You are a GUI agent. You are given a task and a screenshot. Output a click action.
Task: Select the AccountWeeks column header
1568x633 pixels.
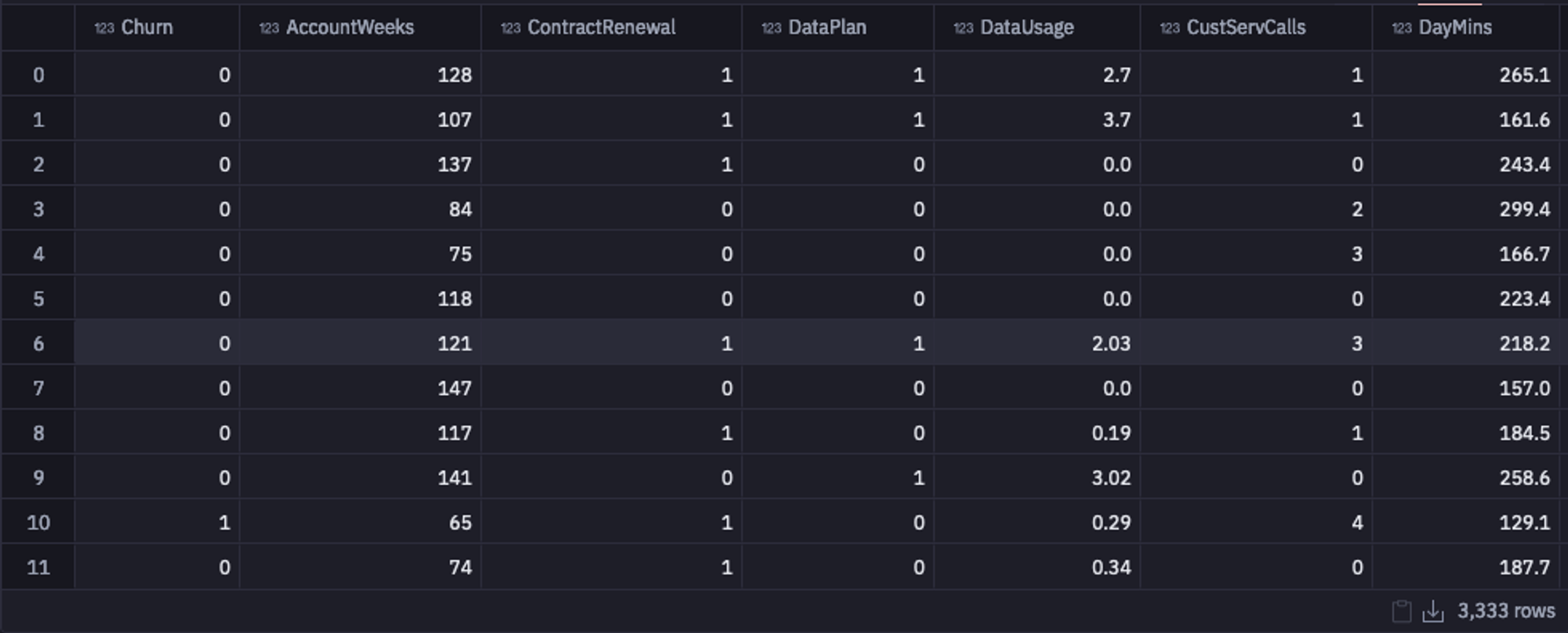coord(350,27)
